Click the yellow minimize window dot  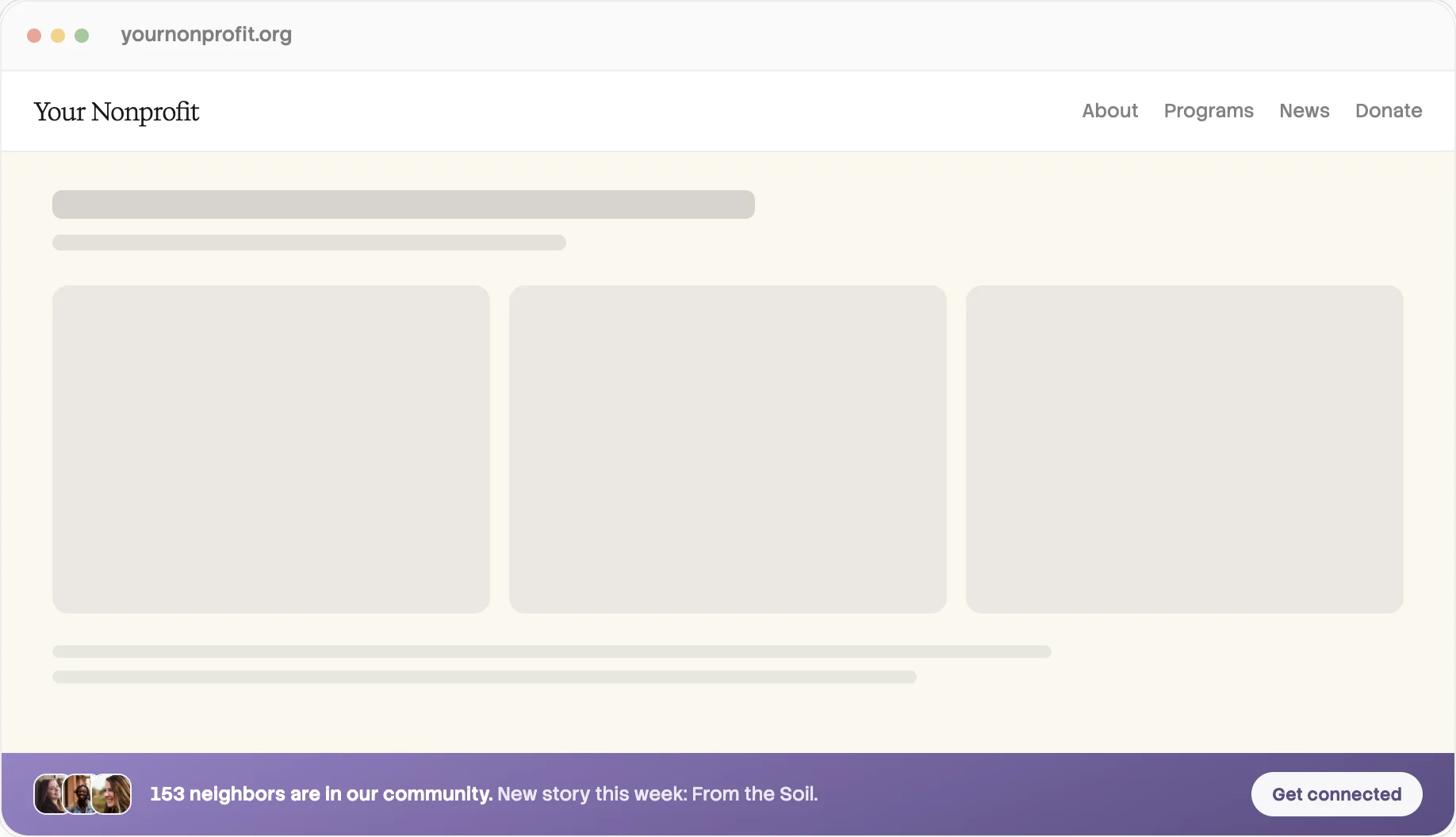click(x=58, y=36)
